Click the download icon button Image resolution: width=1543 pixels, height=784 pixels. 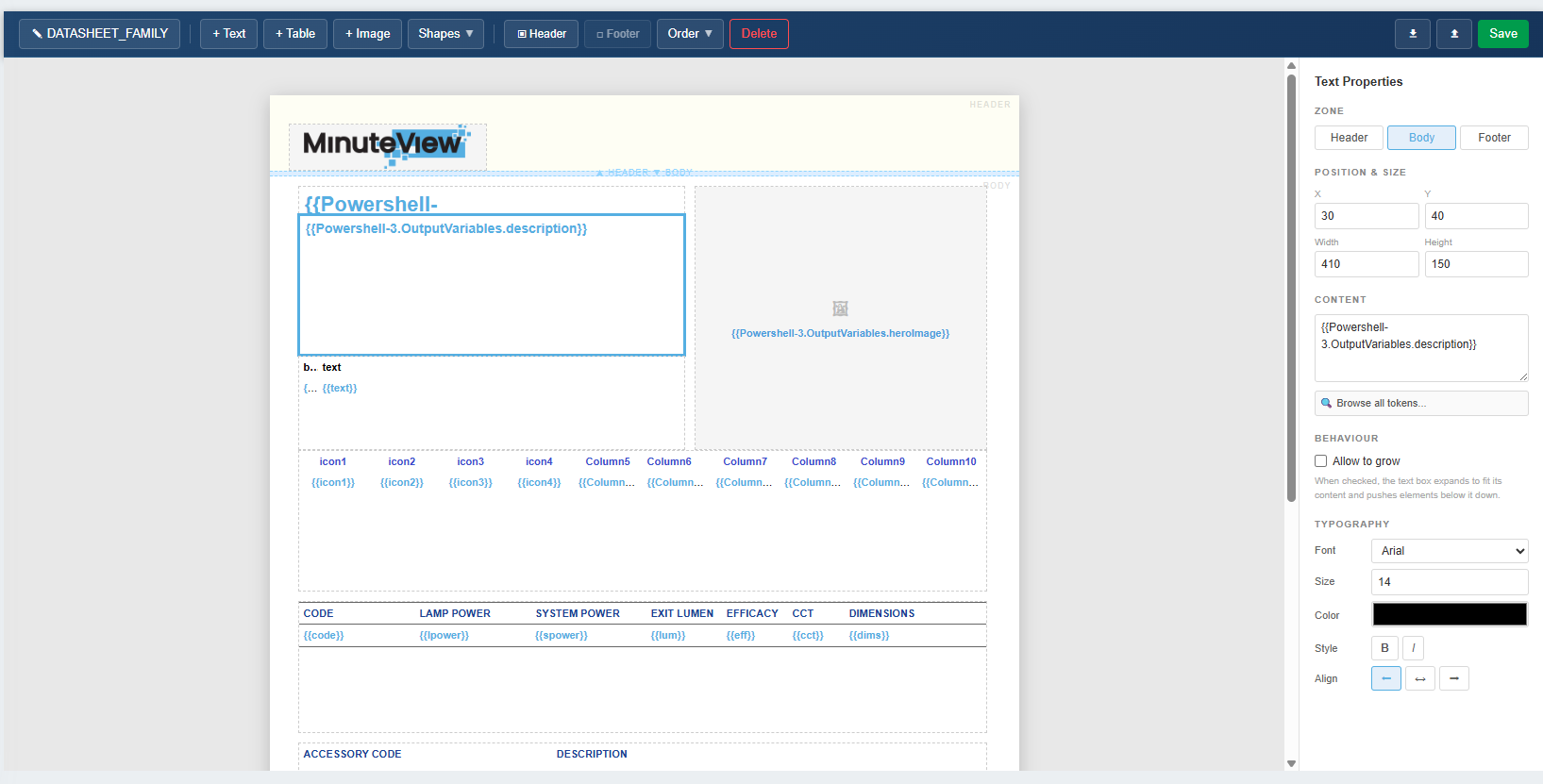(x=1413, y=34)
